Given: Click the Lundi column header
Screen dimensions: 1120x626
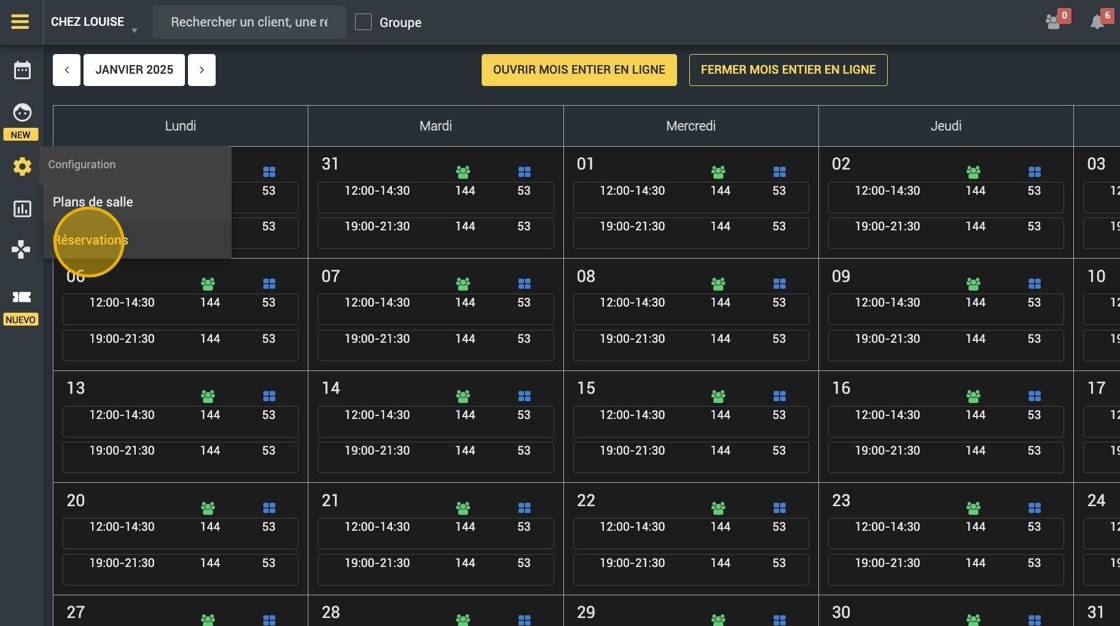Looking at the screenshot, I should pyautogui.click(x=180, y=126).
